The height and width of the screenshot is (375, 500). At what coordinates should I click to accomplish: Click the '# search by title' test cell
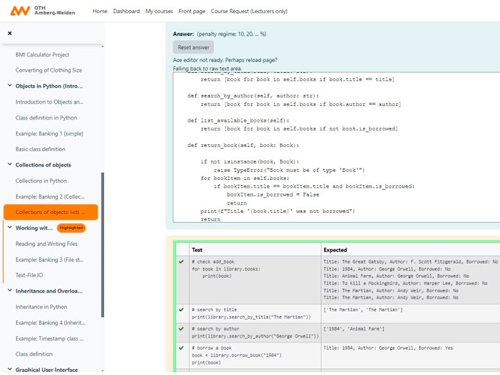point(255,313)
